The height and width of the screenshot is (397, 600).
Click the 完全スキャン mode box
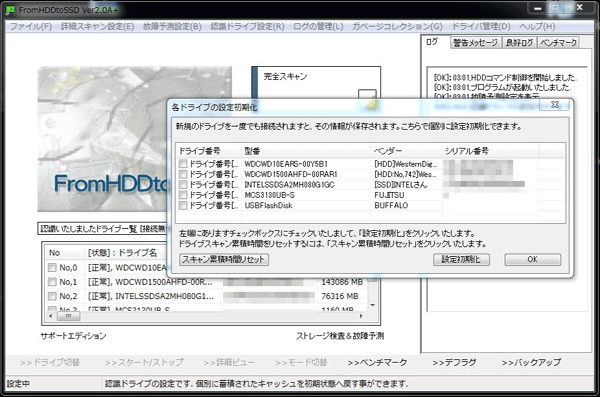[316, 83]
